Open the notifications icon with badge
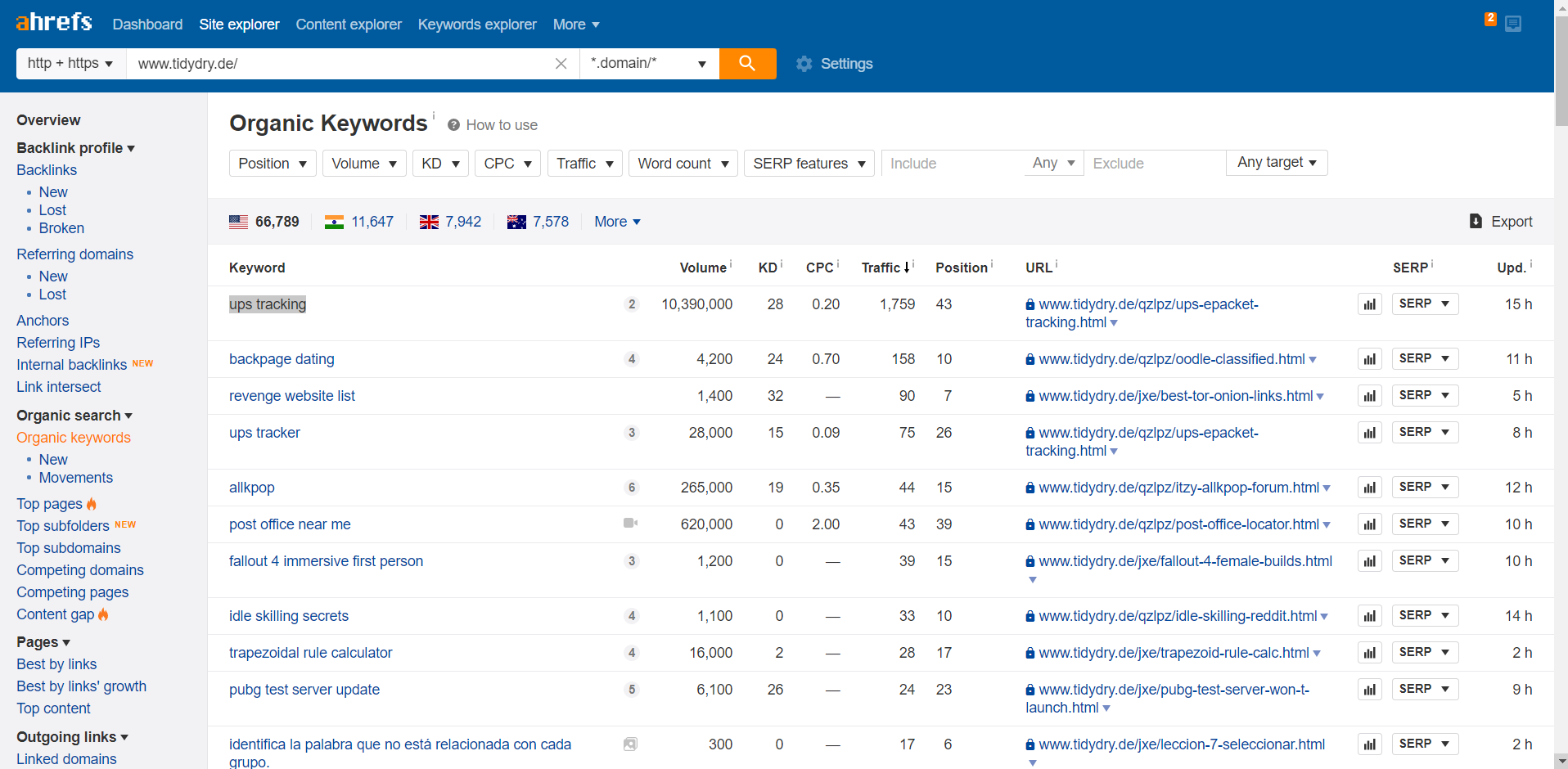The image size is (1568, 769). pos(1512,24)
